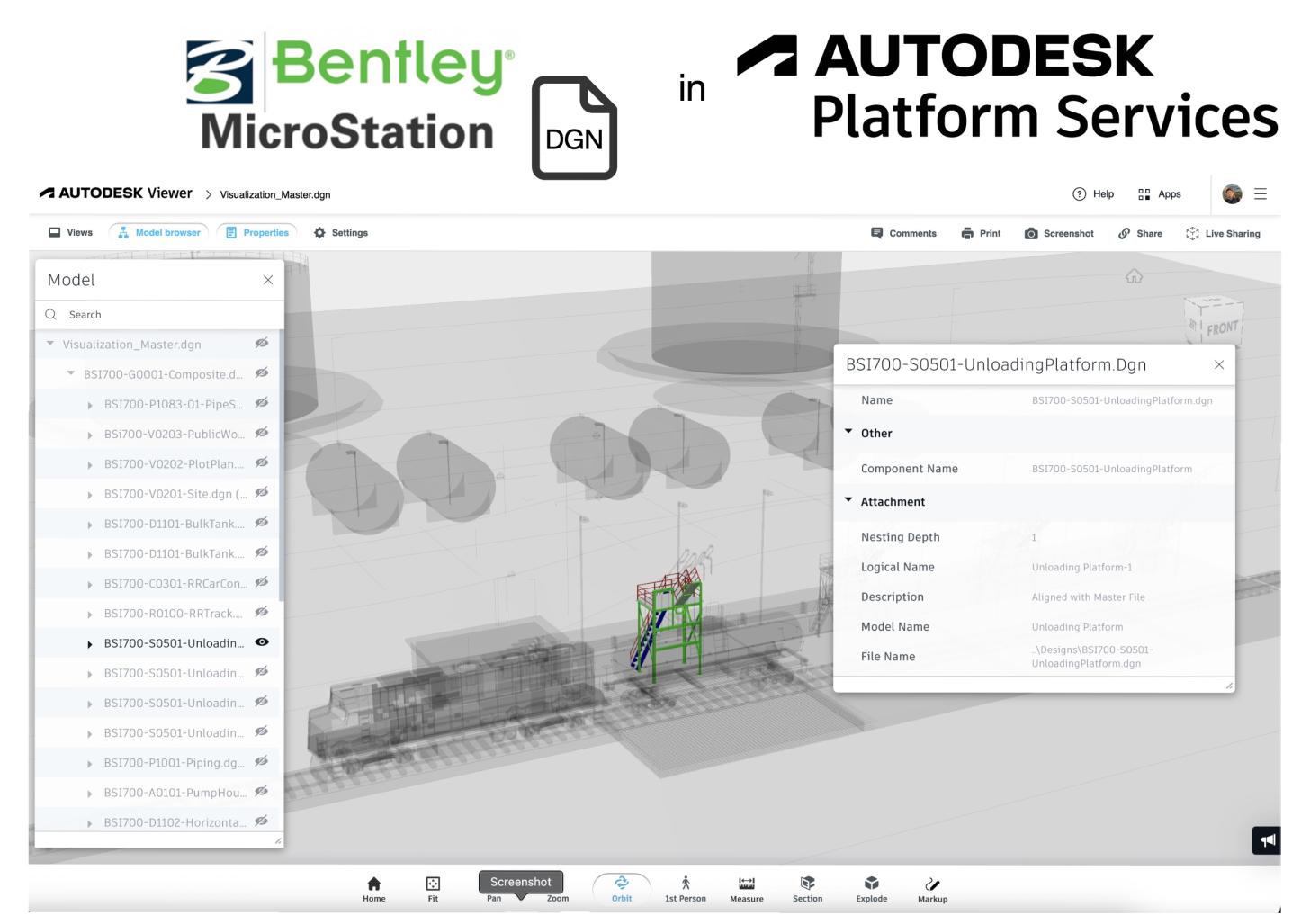
Task: Click the Search field in Model panel
Action: point(162,315)
